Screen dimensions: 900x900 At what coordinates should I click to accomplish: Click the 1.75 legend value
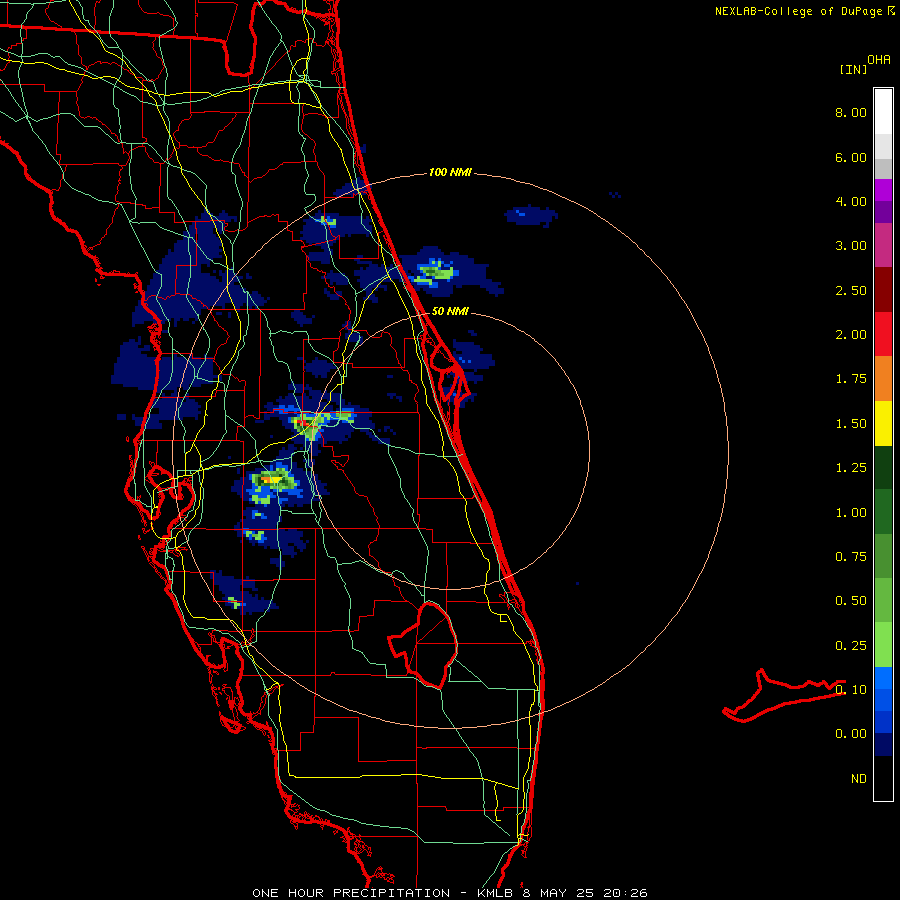pos(851,379)
